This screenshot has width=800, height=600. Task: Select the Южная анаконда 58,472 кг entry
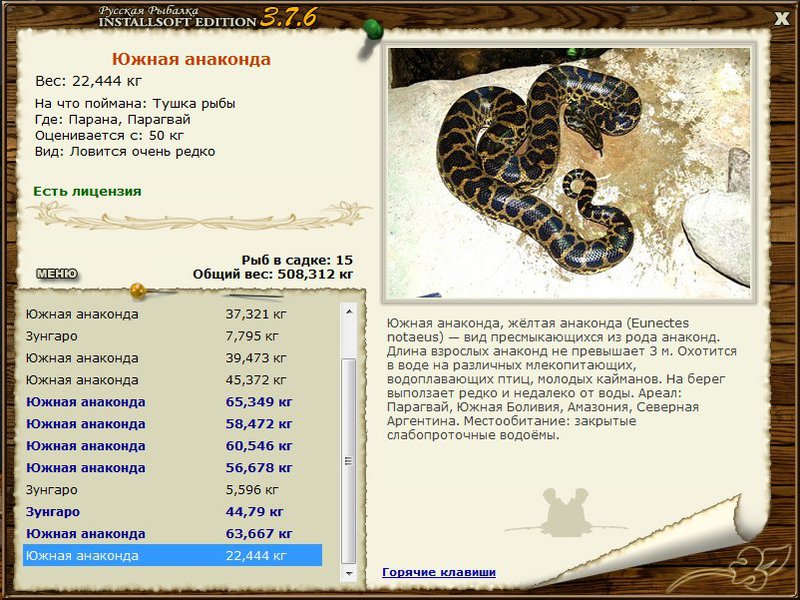coord(172,424)
